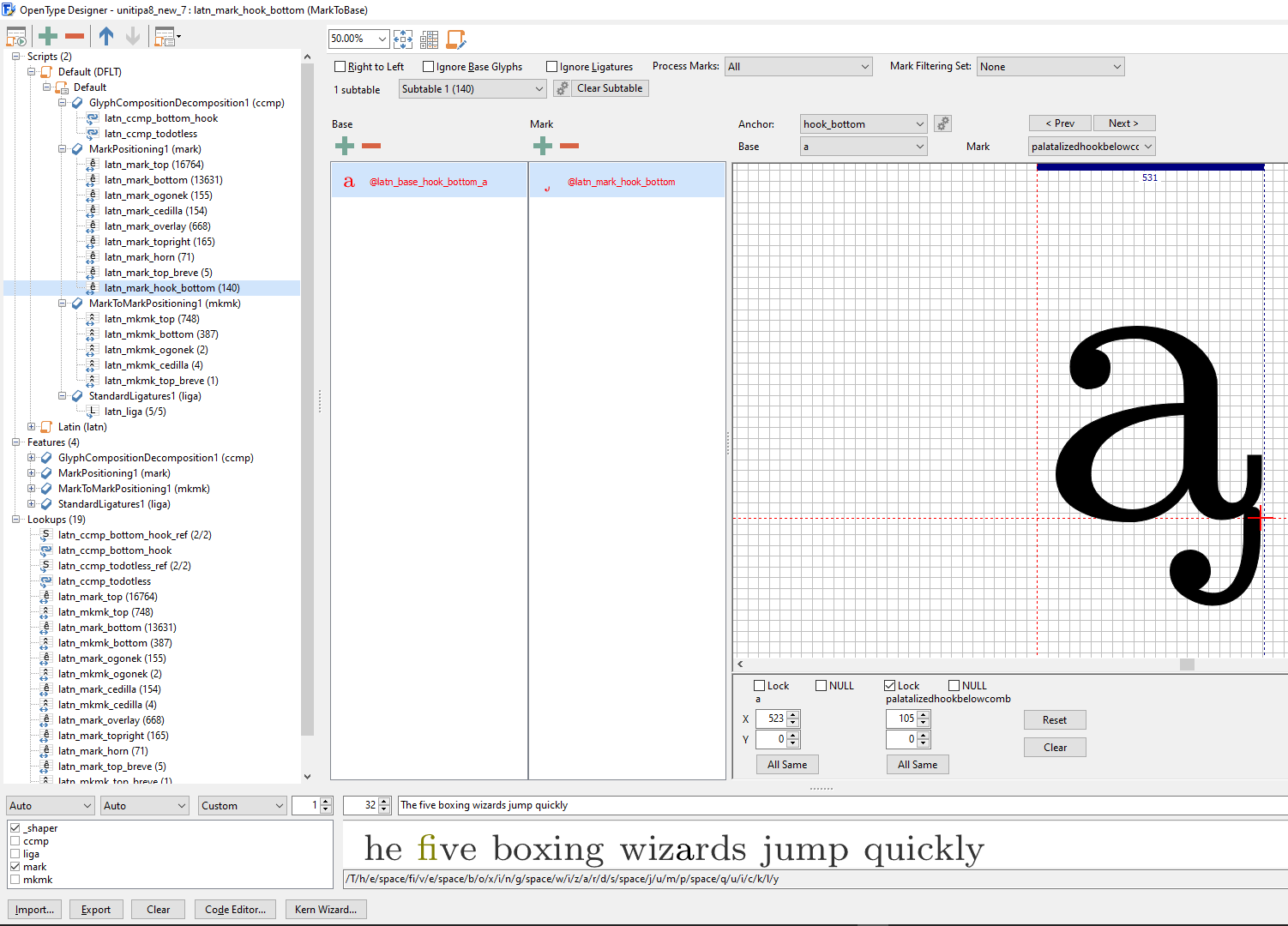
Task: Click the latn_ccmp_bottom_hook_ref lookup icon
Action: pyautogui.click(x=46, y=535)
